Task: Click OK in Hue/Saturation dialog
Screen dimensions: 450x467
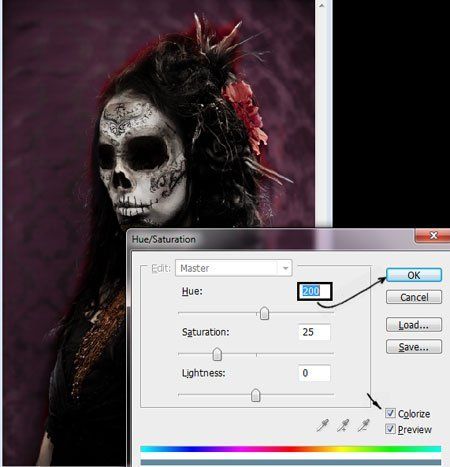Action: pyautogui.click(x=414, y=275)
